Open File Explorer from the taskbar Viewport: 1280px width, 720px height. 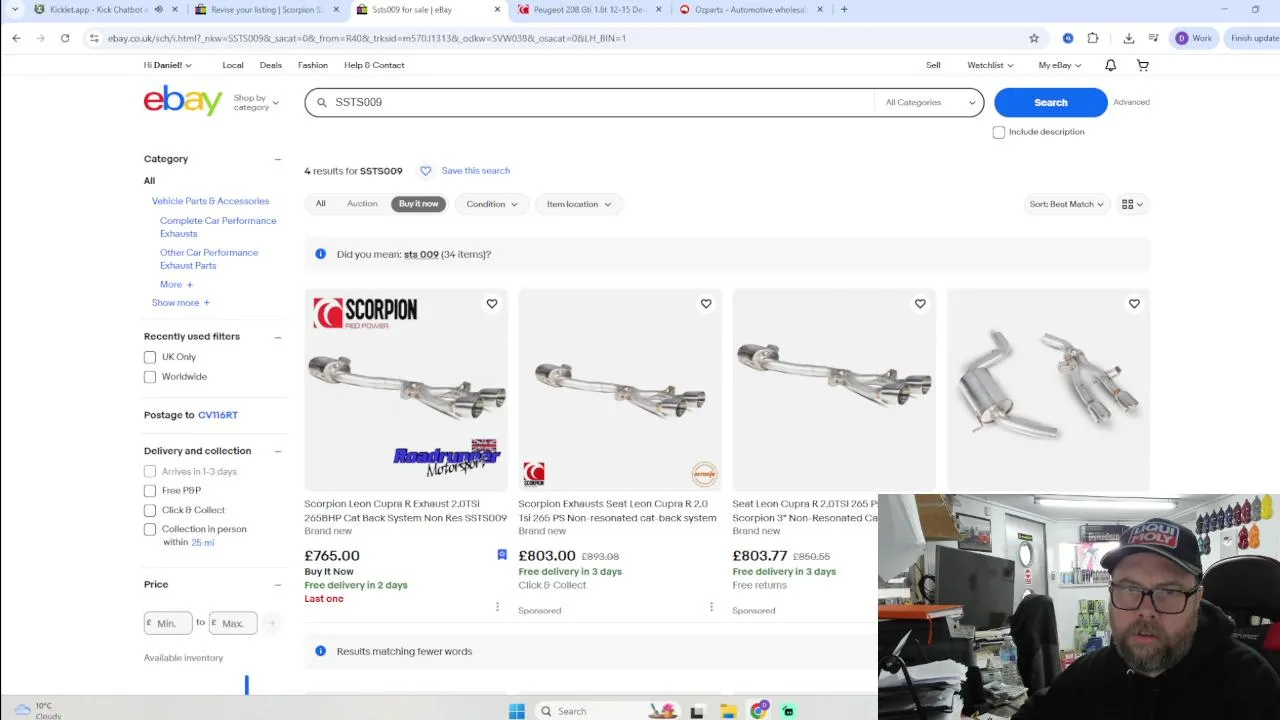pos(728,711)
